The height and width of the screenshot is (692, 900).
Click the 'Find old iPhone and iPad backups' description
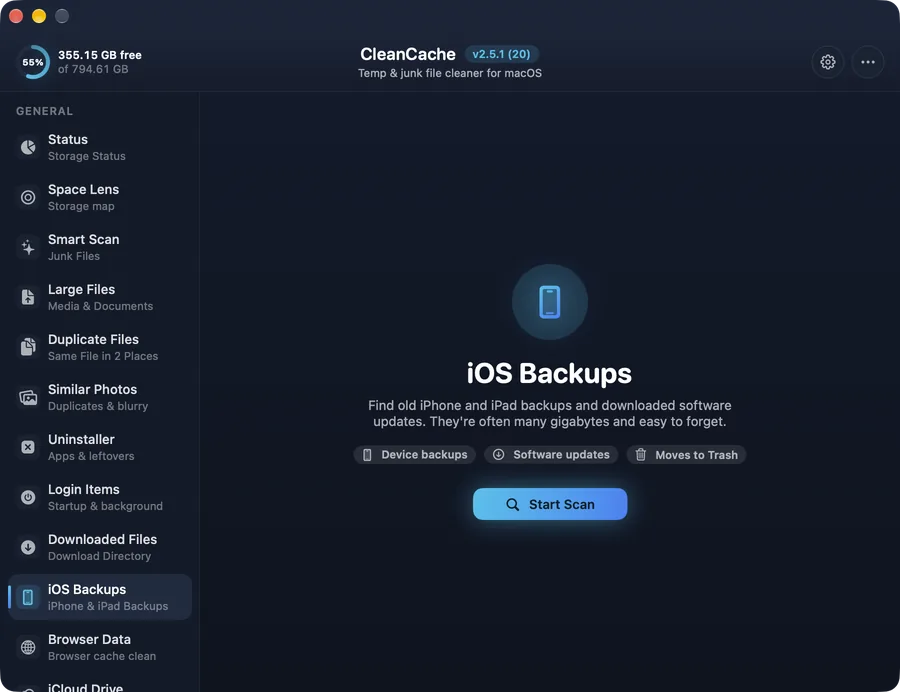550,413
